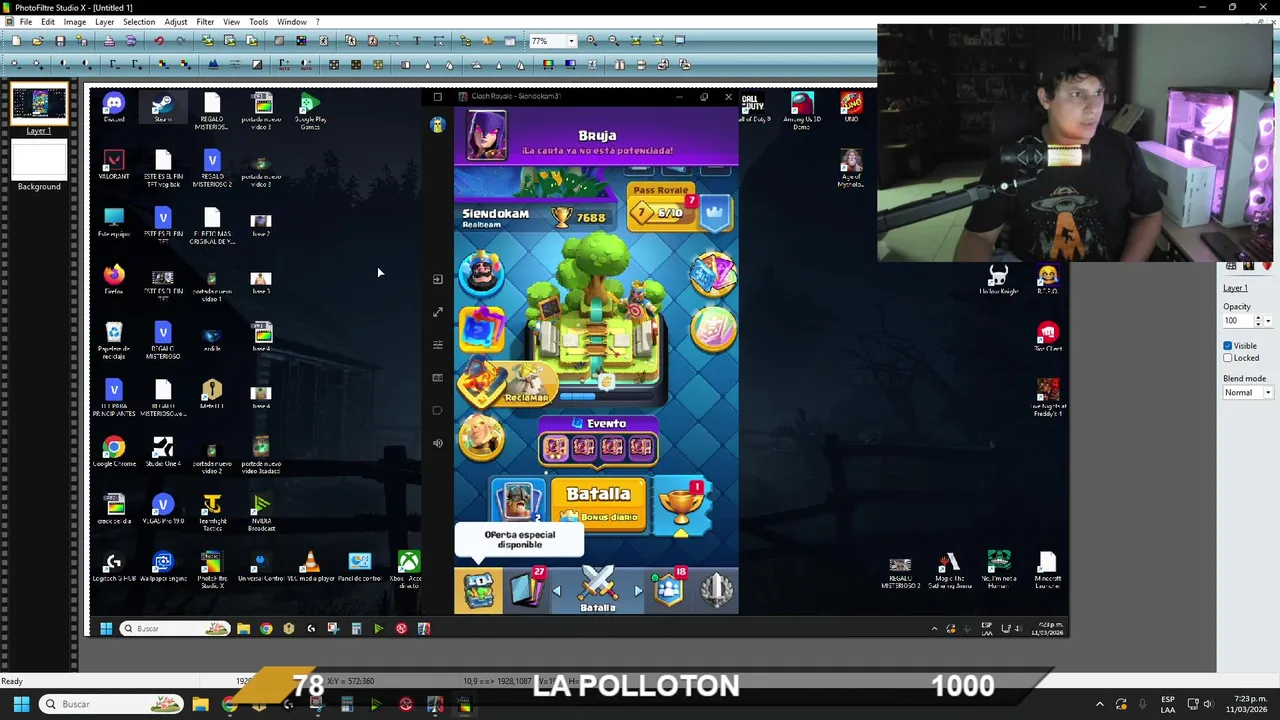
Task: Open the 77% zoom level dropdown
Action: point(571,41)
